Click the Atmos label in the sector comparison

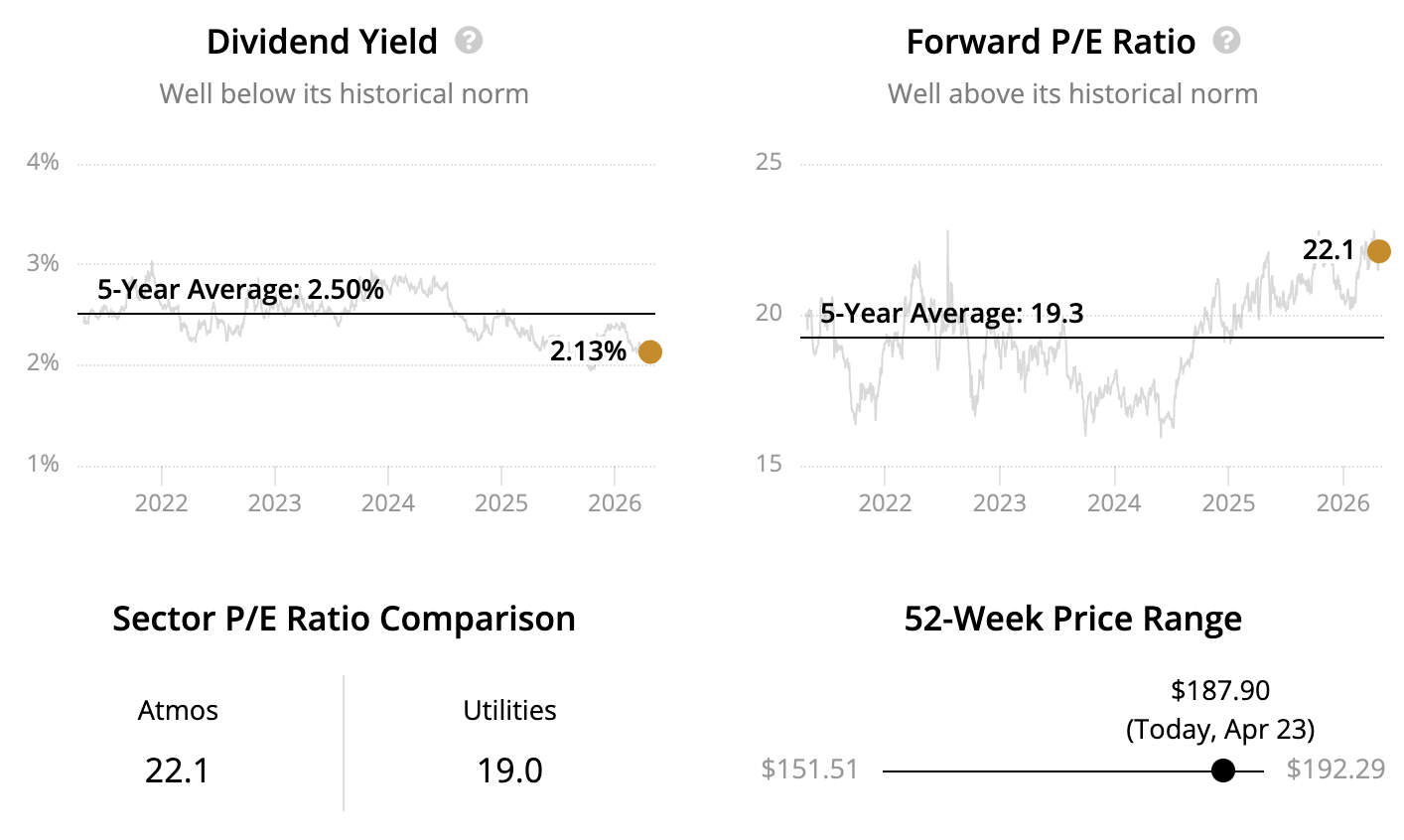point(178,711)
